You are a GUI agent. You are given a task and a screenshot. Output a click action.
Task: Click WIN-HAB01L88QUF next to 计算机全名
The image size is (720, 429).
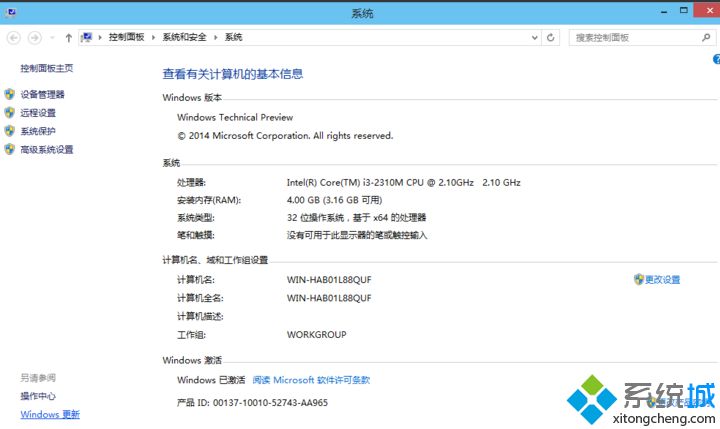click(x=329, y=298)
